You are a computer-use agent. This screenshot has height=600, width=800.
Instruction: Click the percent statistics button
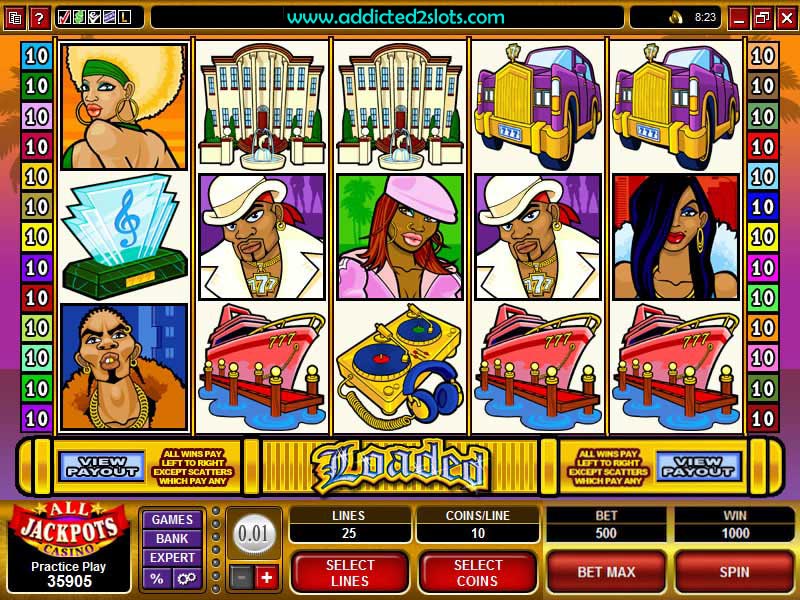pyautogui.click(x=157, y=579)
